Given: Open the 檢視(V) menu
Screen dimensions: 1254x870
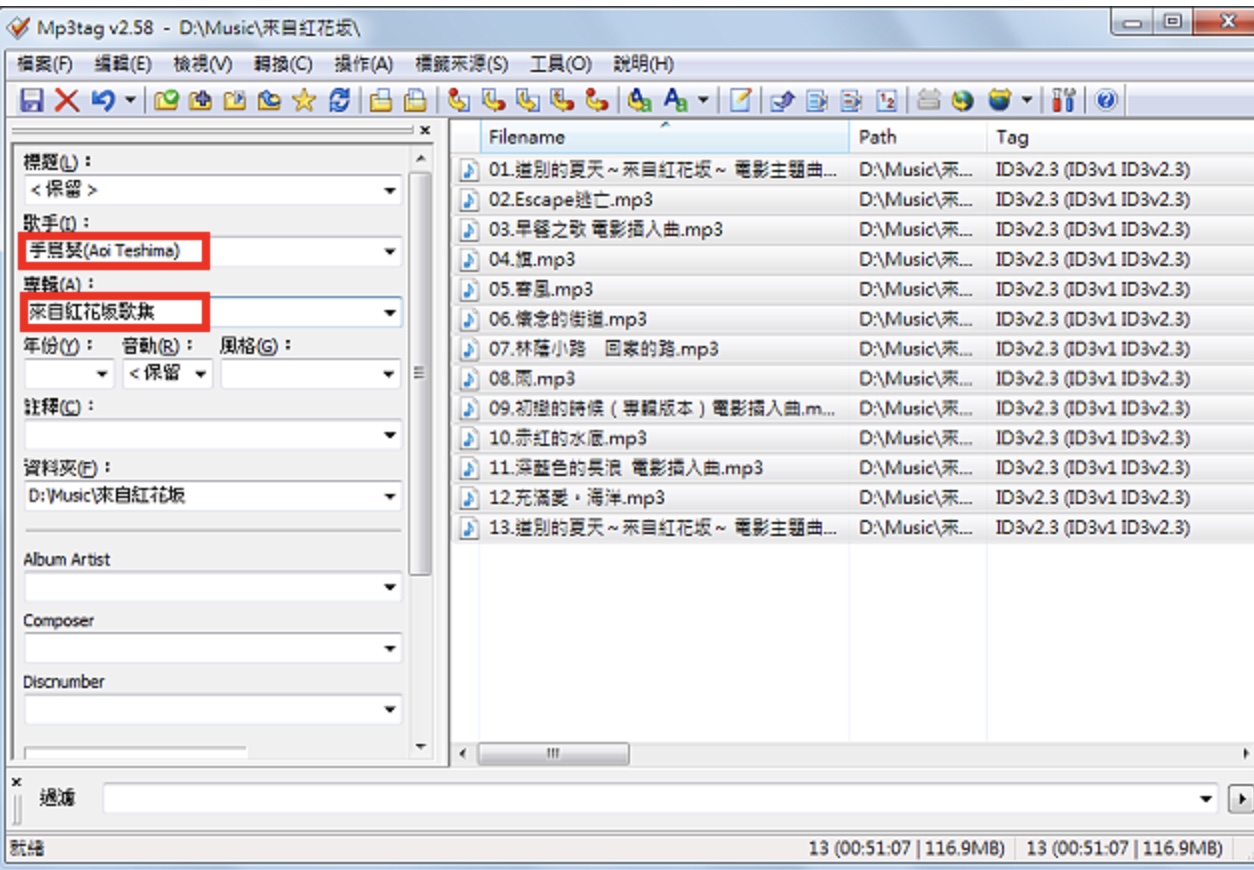Looking at the screenshot, I should (202, 64).
